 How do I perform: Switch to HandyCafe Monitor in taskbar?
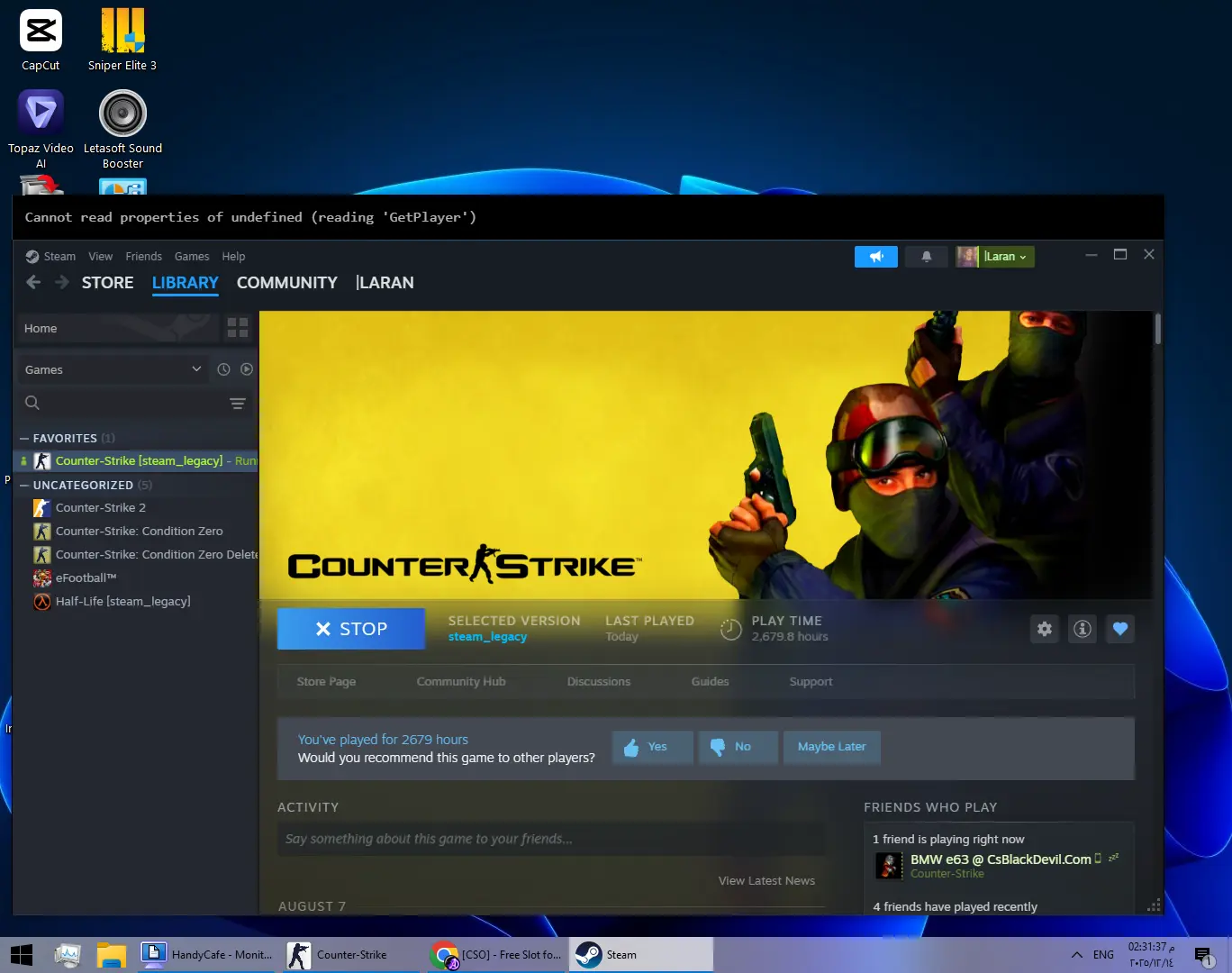(207, 955)
